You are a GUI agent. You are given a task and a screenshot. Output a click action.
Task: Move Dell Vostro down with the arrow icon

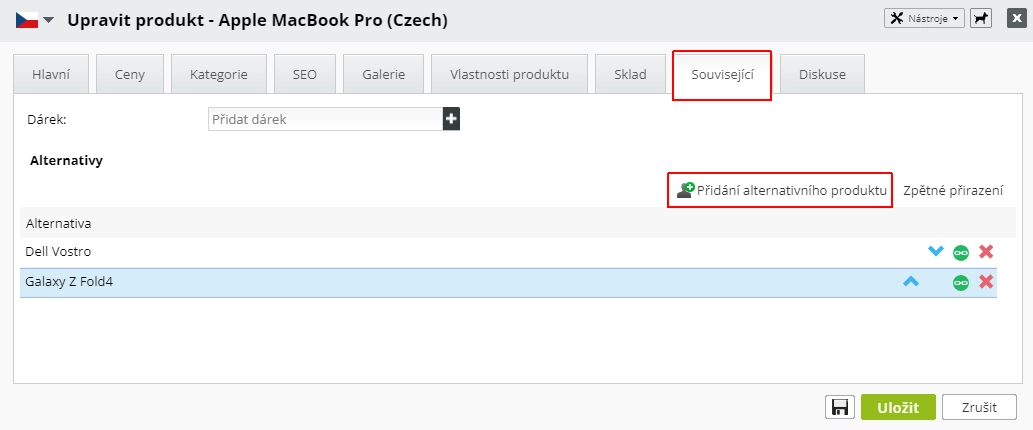(936, 252)
